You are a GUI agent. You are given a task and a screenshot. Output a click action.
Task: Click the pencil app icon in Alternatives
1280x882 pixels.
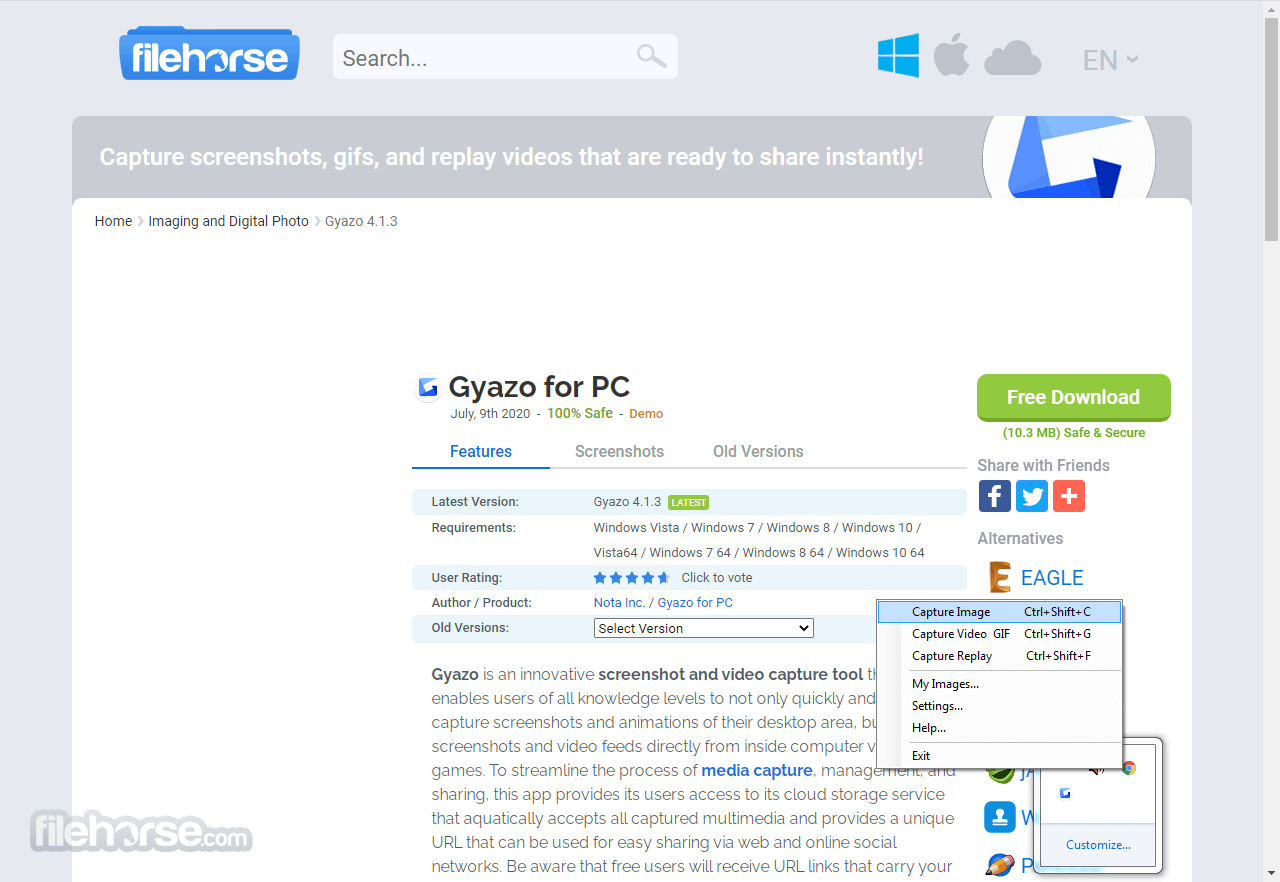point(999,864)
